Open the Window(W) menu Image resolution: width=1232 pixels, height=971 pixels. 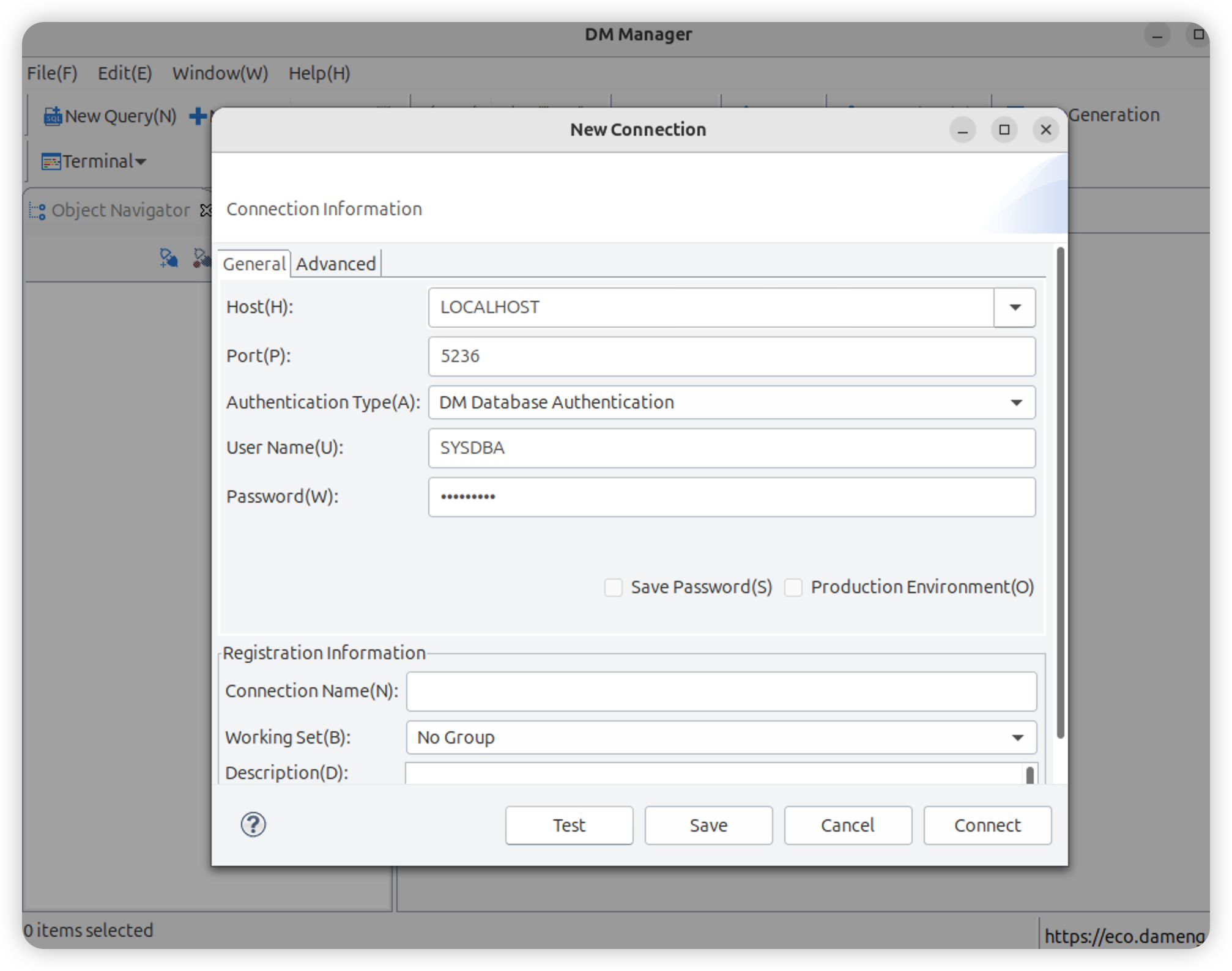[x=220, y=73]
